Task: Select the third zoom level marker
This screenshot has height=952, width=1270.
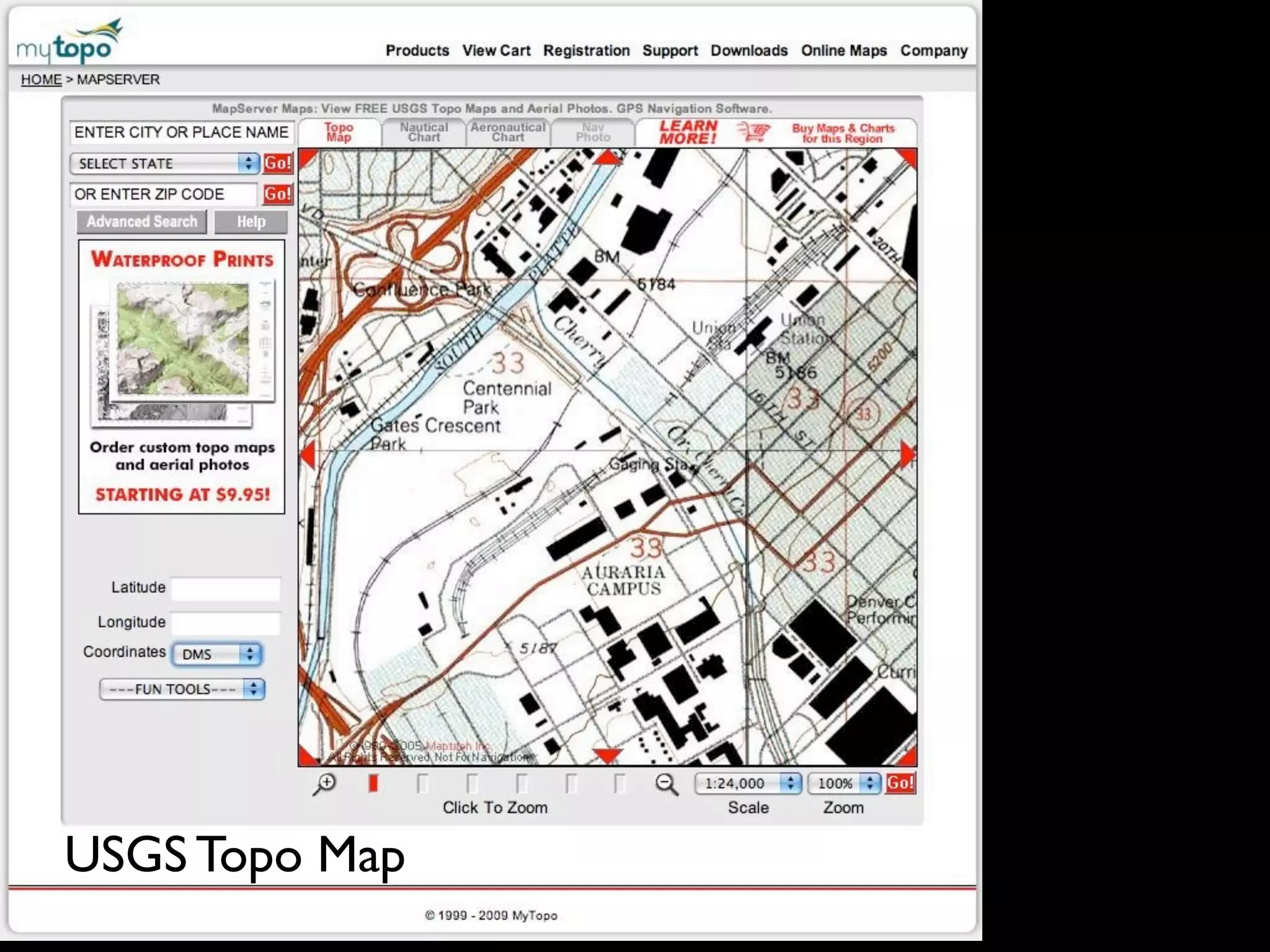Action: point(472,783)
